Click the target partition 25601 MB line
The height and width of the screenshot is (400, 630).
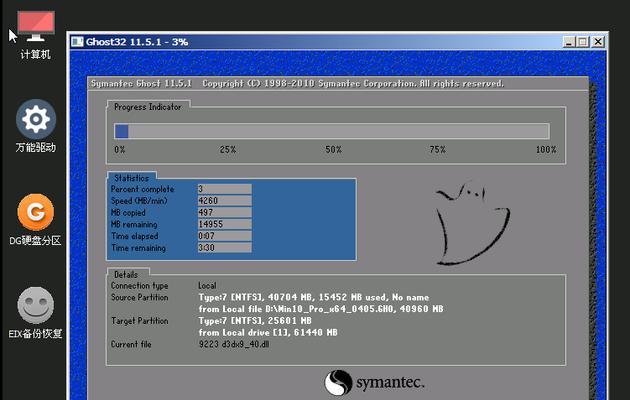point(255,321)
